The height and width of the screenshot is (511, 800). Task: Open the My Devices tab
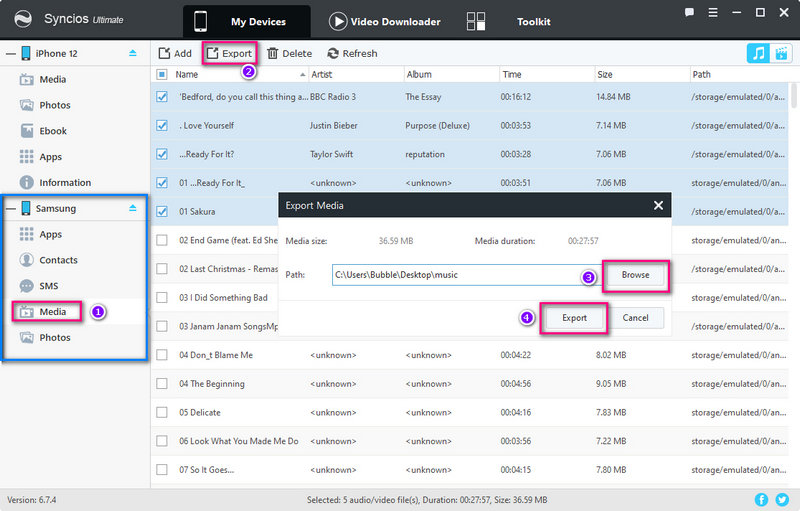click(247, 22)
